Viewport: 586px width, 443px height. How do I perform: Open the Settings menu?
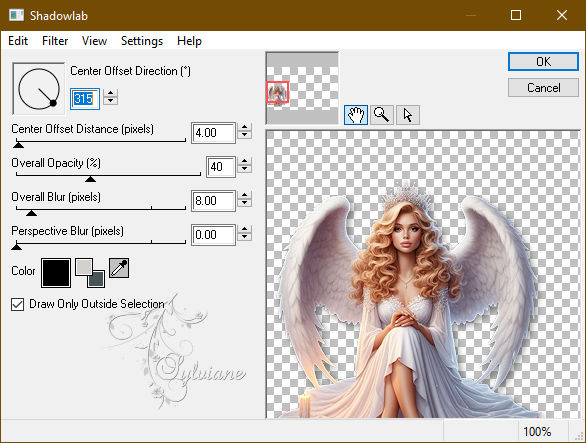click(x=142, y=41)
